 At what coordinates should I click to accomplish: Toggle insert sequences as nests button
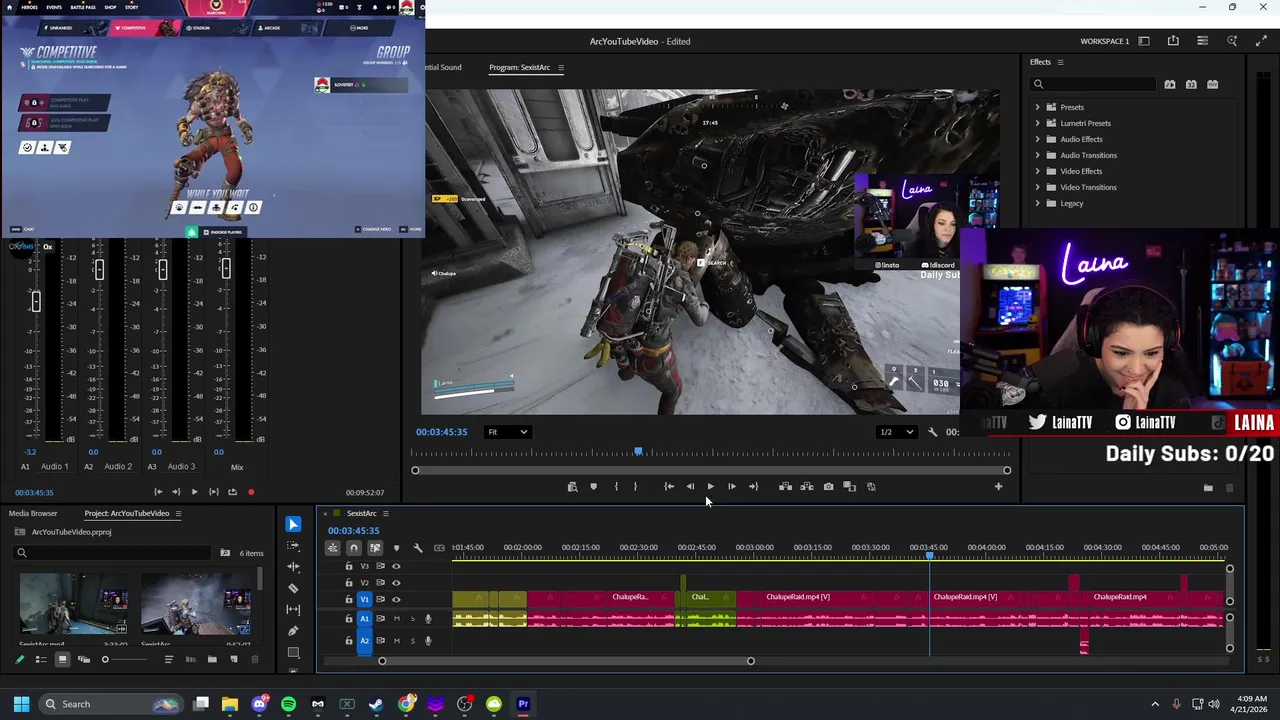pos(333,548)
